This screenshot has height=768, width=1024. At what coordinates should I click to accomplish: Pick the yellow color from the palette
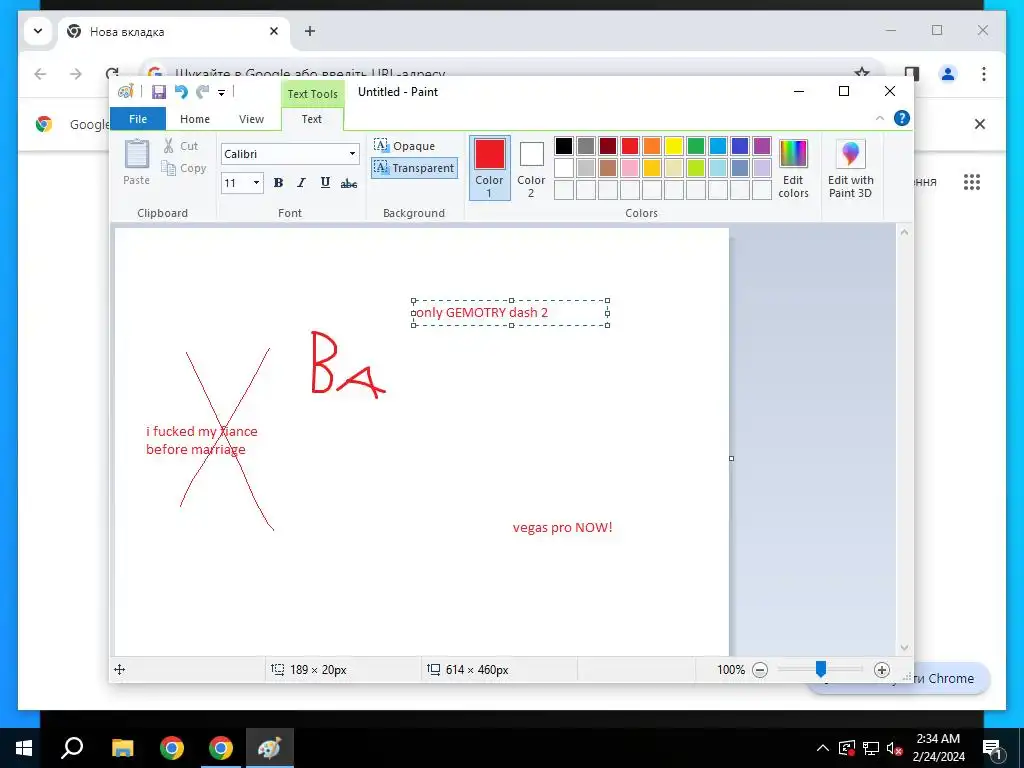pos(673,146)
